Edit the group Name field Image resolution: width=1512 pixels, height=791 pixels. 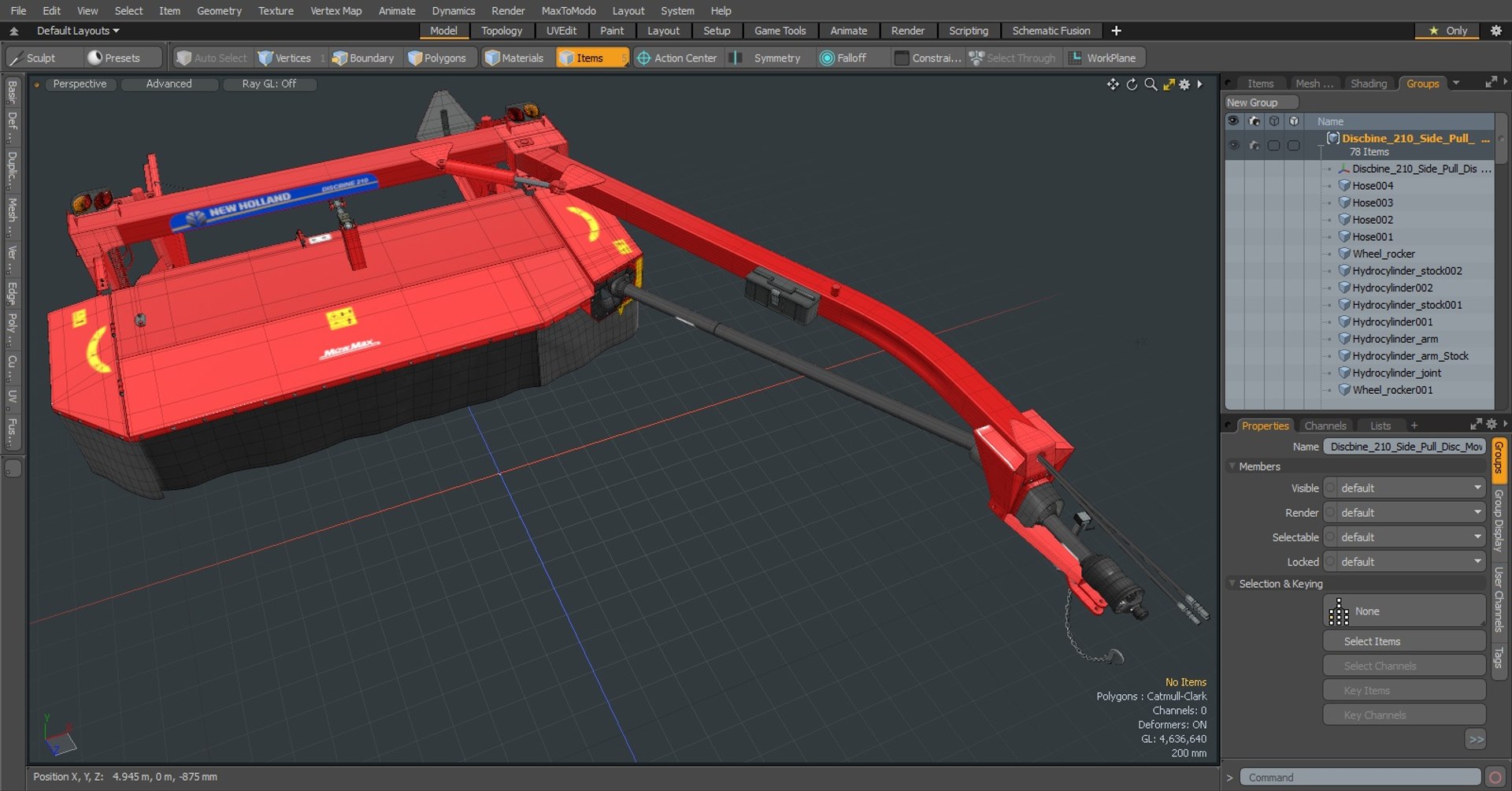pyautogui.click(x=1404, y=447)
